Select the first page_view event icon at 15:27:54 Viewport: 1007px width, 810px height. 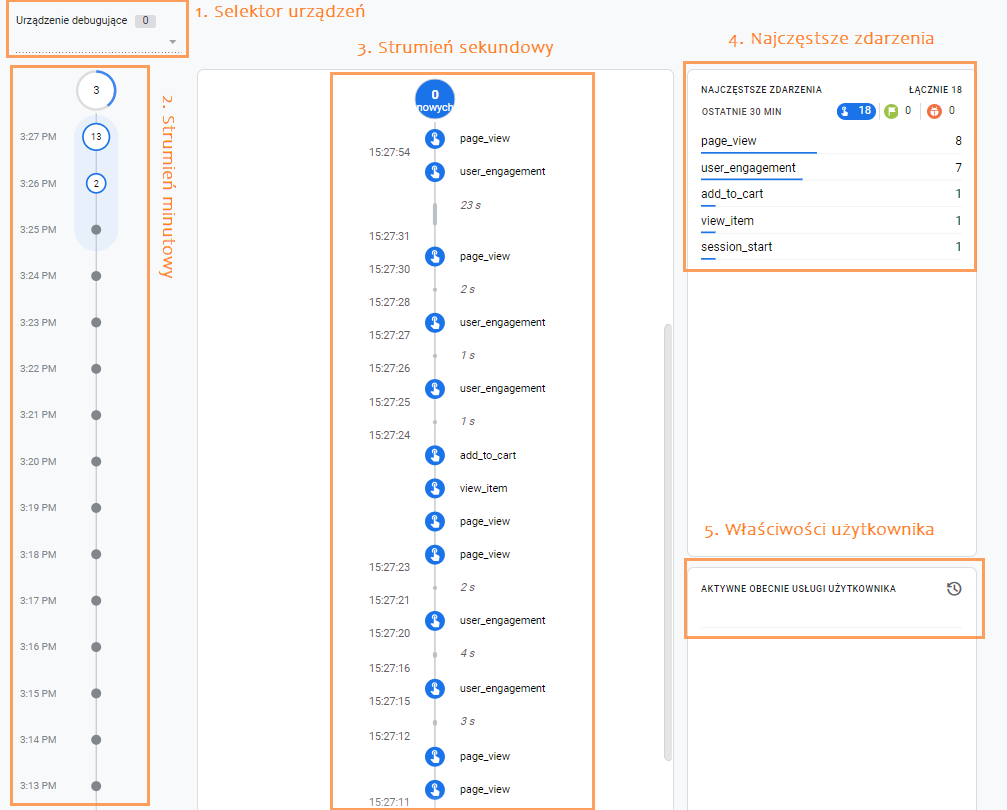pos(435,139)
